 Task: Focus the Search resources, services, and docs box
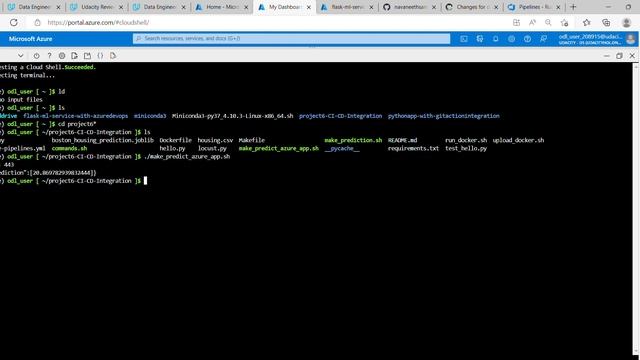[x=291, y=38]
